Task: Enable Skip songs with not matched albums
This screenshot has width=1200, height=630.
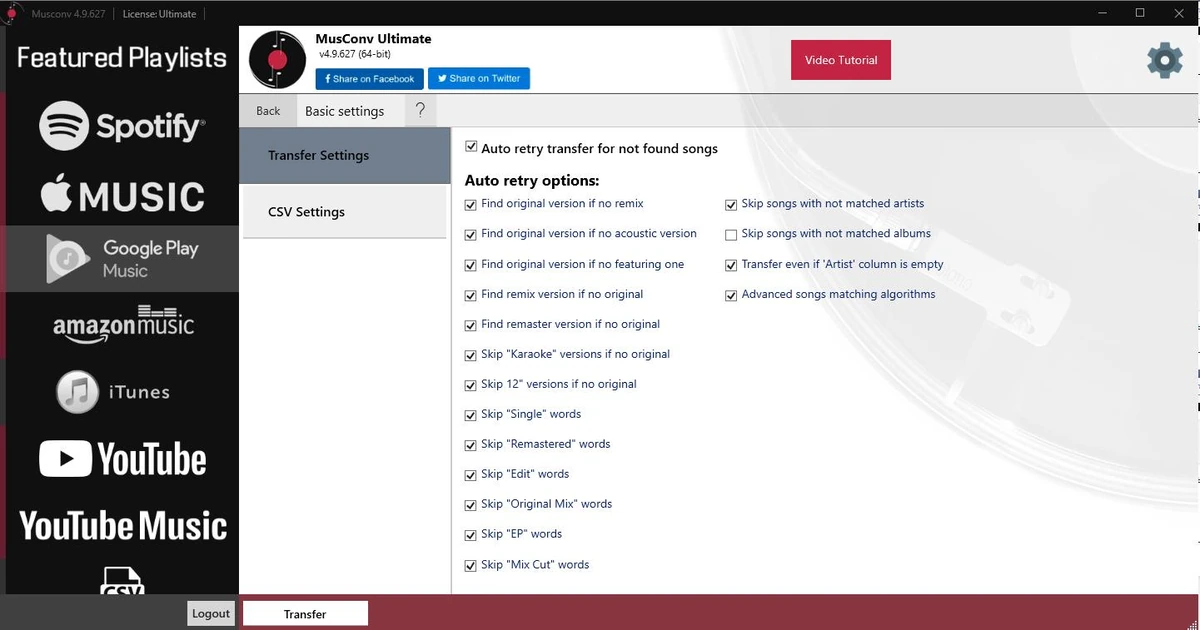Action: [731, 234]
